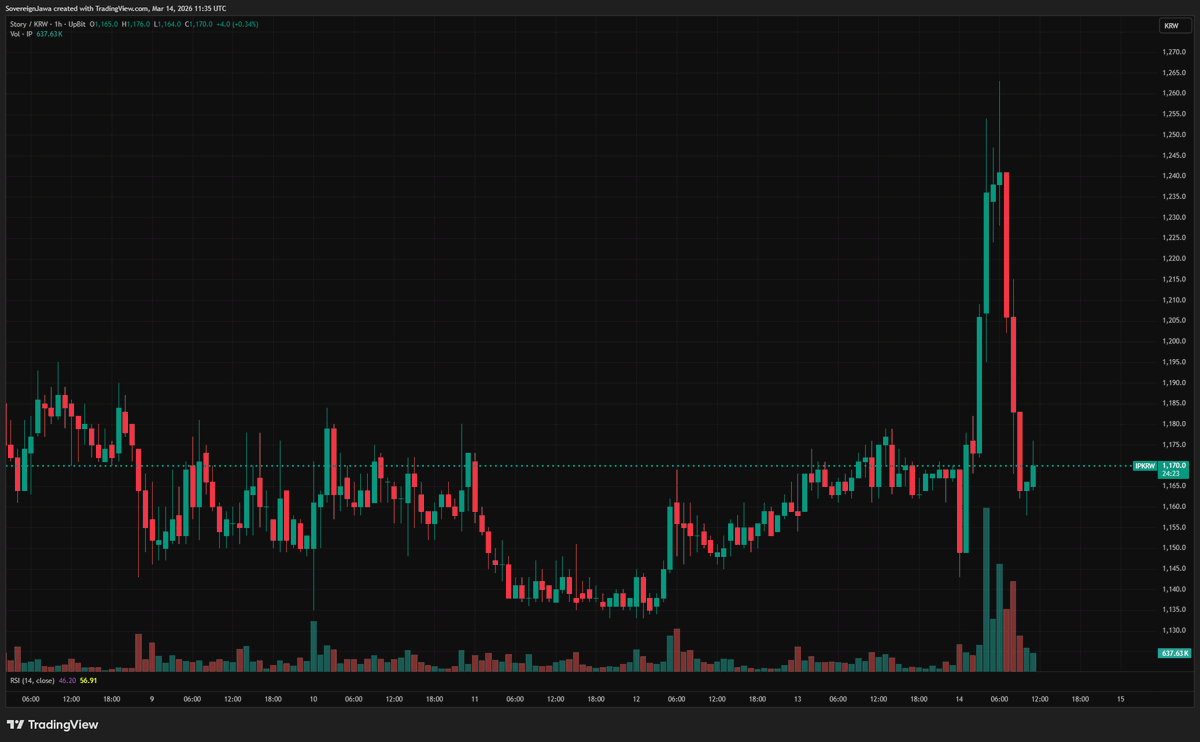Click the RSI (14, close) indicator label
Screen dimensions: 1200x742
tap(32, 680)
